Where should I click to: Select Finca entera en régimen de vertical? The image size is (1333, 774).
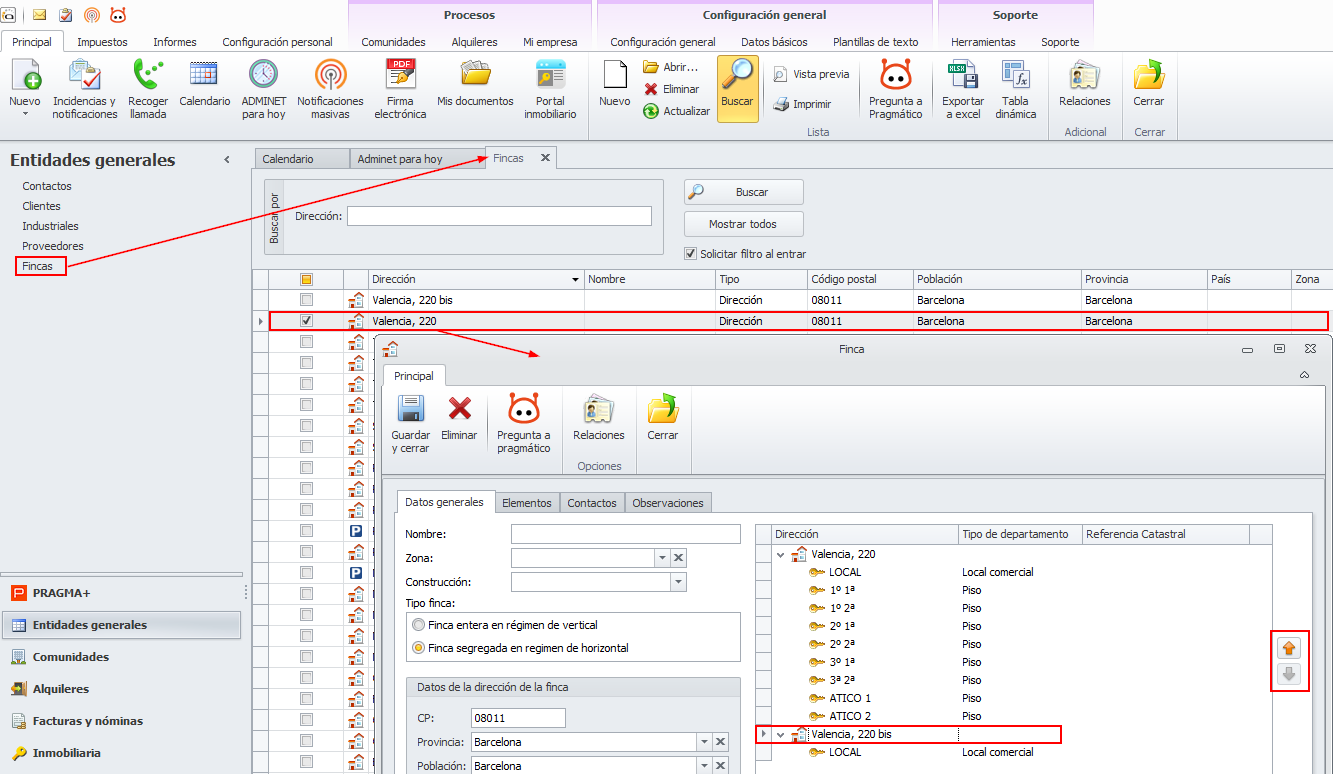[418, 625]
